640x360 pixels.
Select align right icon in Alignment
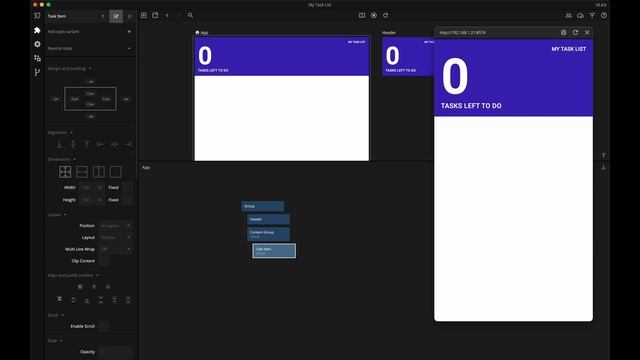pyautogui.click(x=128, y=144)
